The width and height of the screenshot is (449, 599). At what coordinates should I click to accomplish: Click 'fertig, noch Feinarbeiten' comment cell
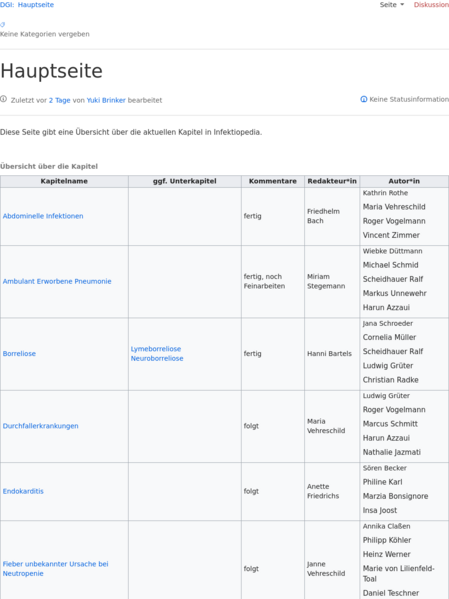(264, 282)
